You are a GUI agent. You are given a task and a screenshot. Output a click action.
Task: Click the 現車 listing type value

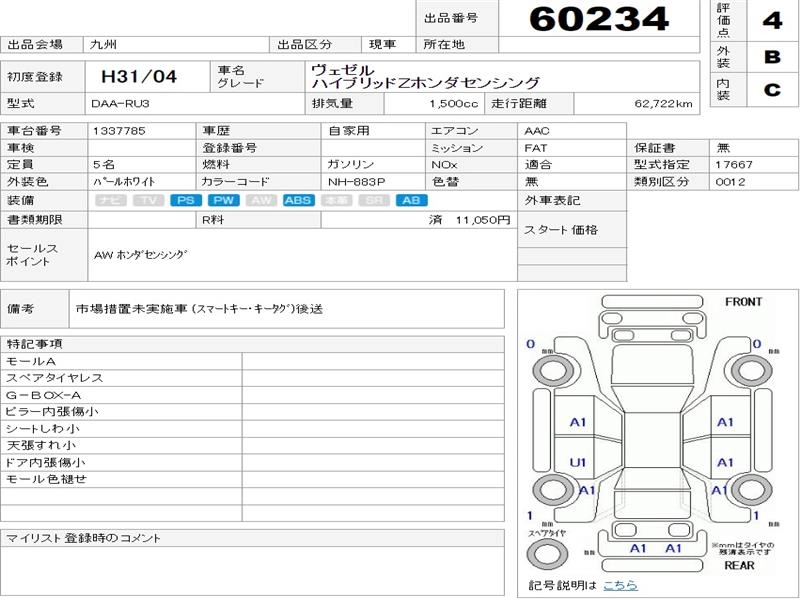click(383, 44)
